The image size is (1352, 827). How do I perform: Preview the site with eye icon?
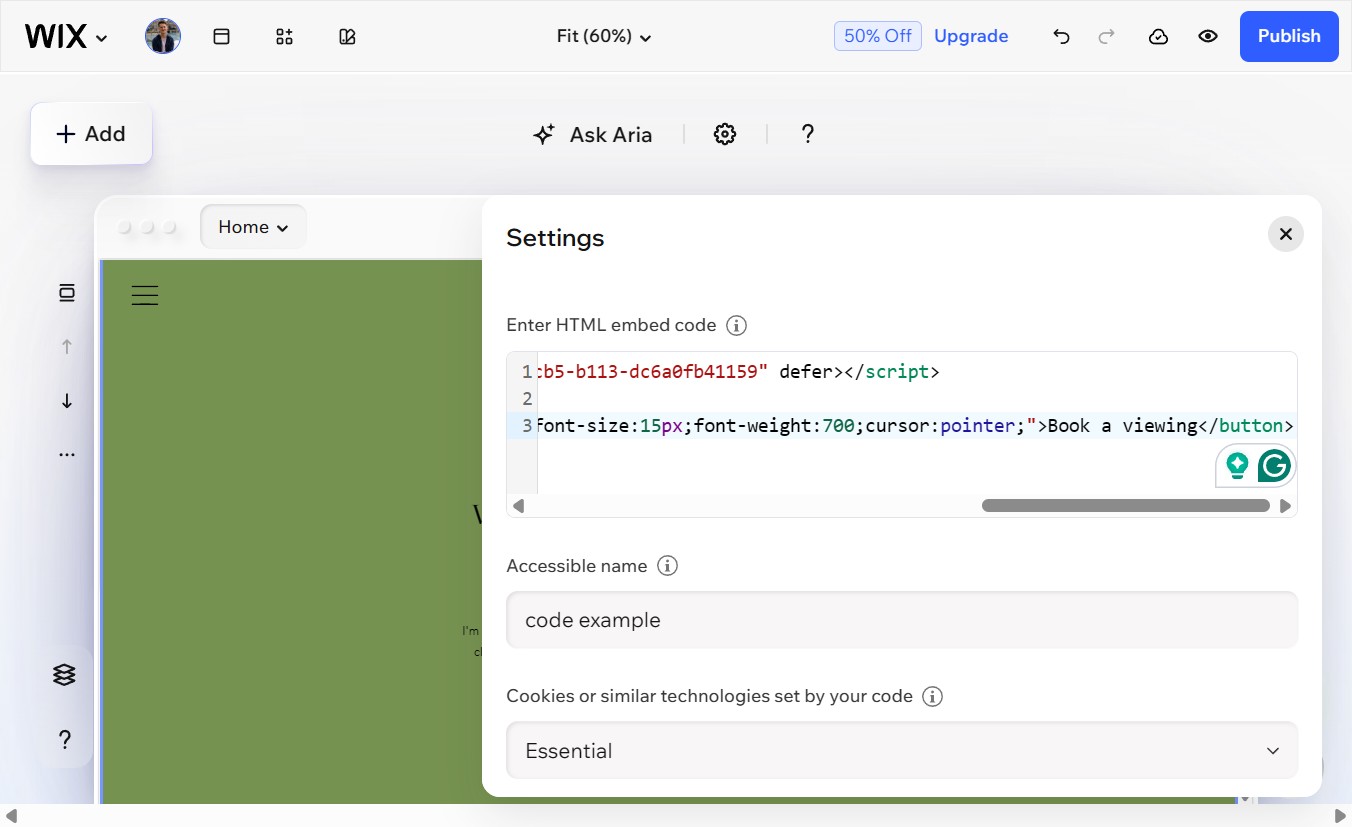pos(1208,36)
